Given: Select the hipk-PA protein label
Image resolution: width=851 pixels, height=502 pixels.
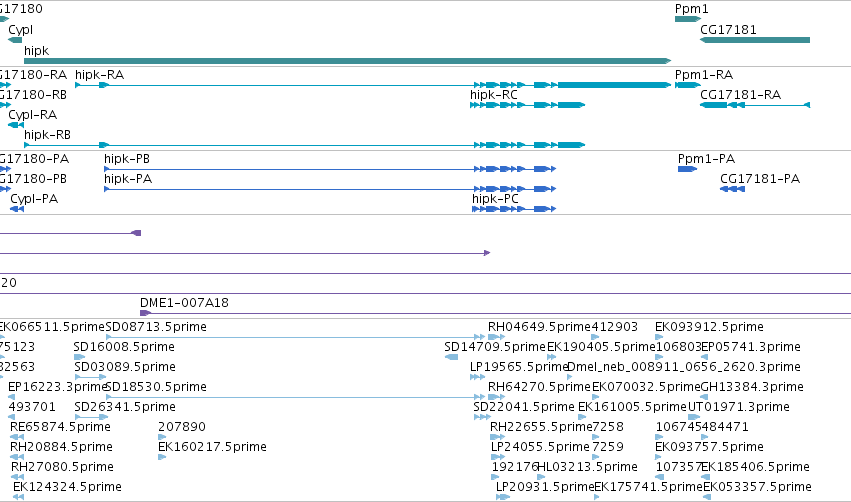Looking at the screenshot, I should (128, 179).
